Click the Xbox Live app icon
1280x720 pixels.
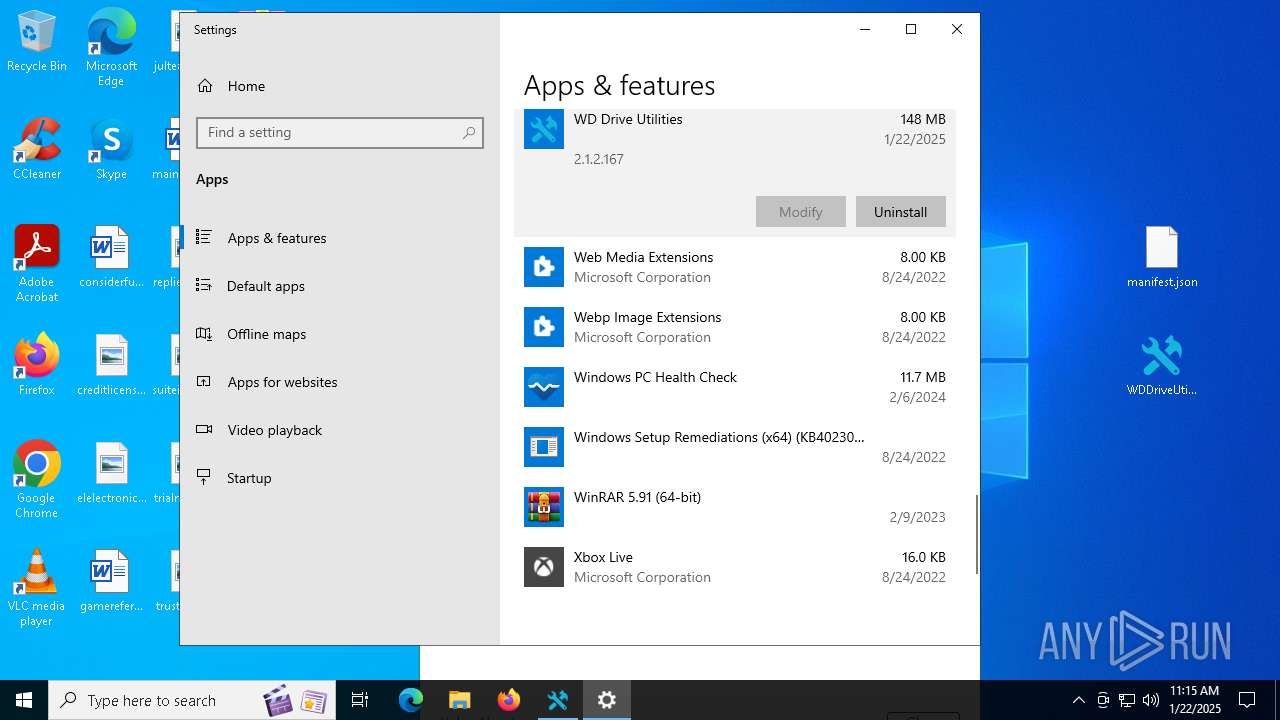pos(544,567)
